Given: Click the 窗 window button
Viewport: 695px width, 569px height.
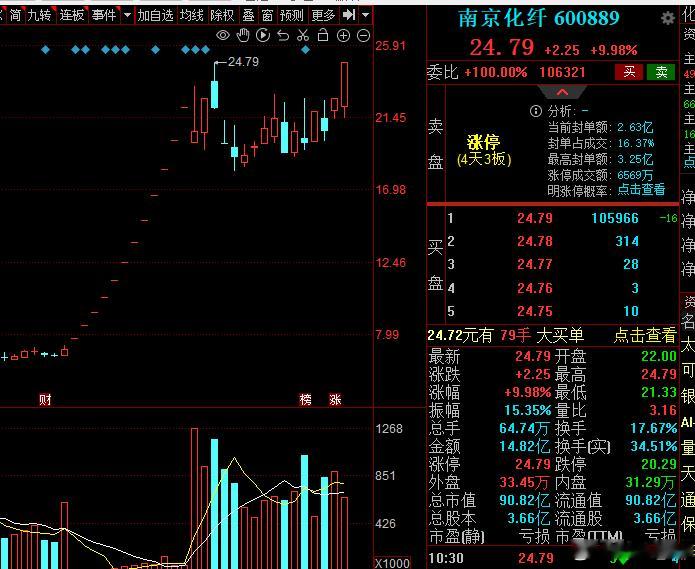Looking at the screenshot, I should click(x=267, y=16).
